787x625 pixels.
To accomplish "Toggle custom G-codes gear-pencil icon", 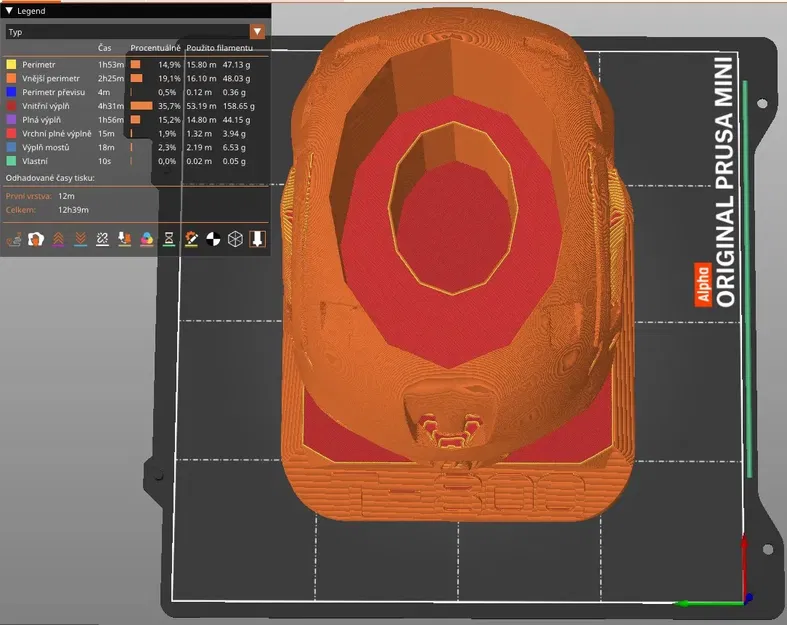I will pyautogui.click(x=191, y=239).
